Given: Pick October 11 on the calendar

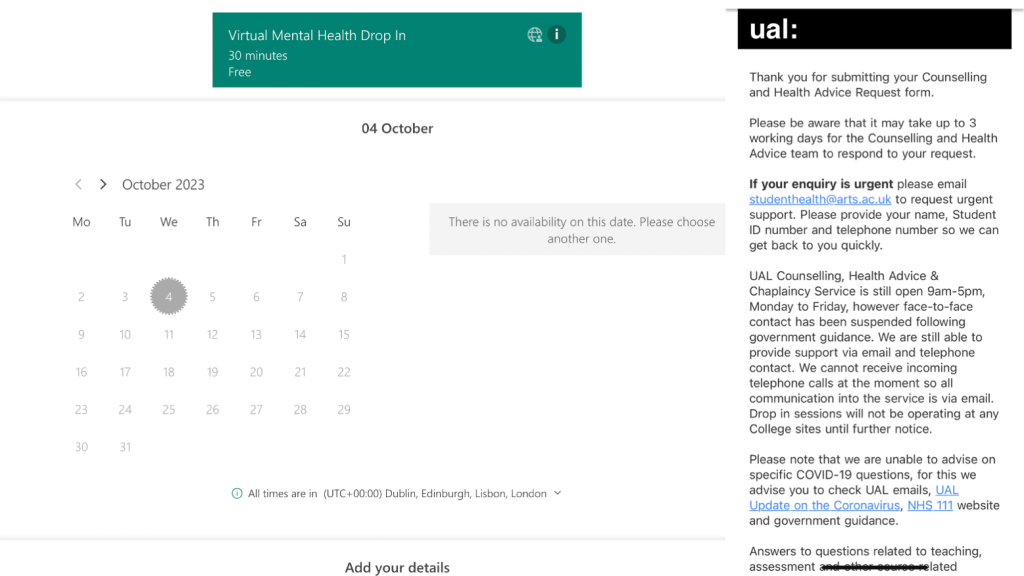Looking at the screenshot, I should 169,334.
